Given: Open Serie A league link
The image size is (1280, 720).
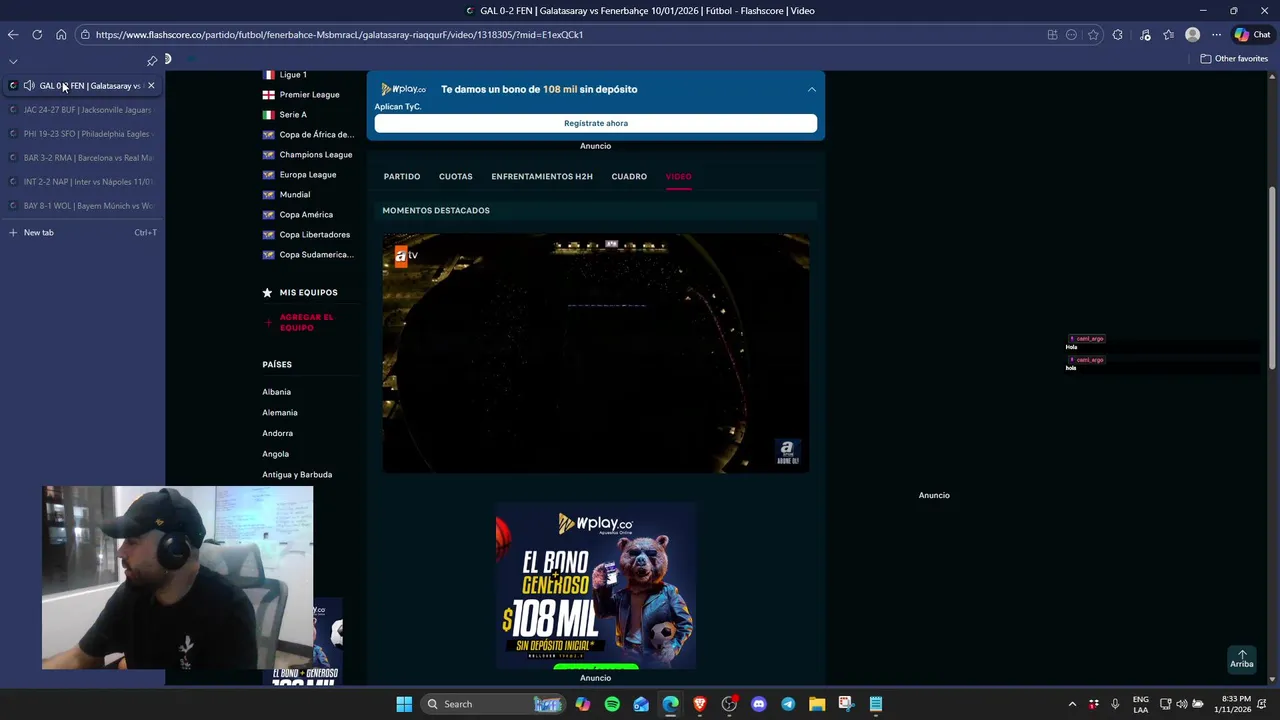Looking at the screenshot, I should click(293, 115).
